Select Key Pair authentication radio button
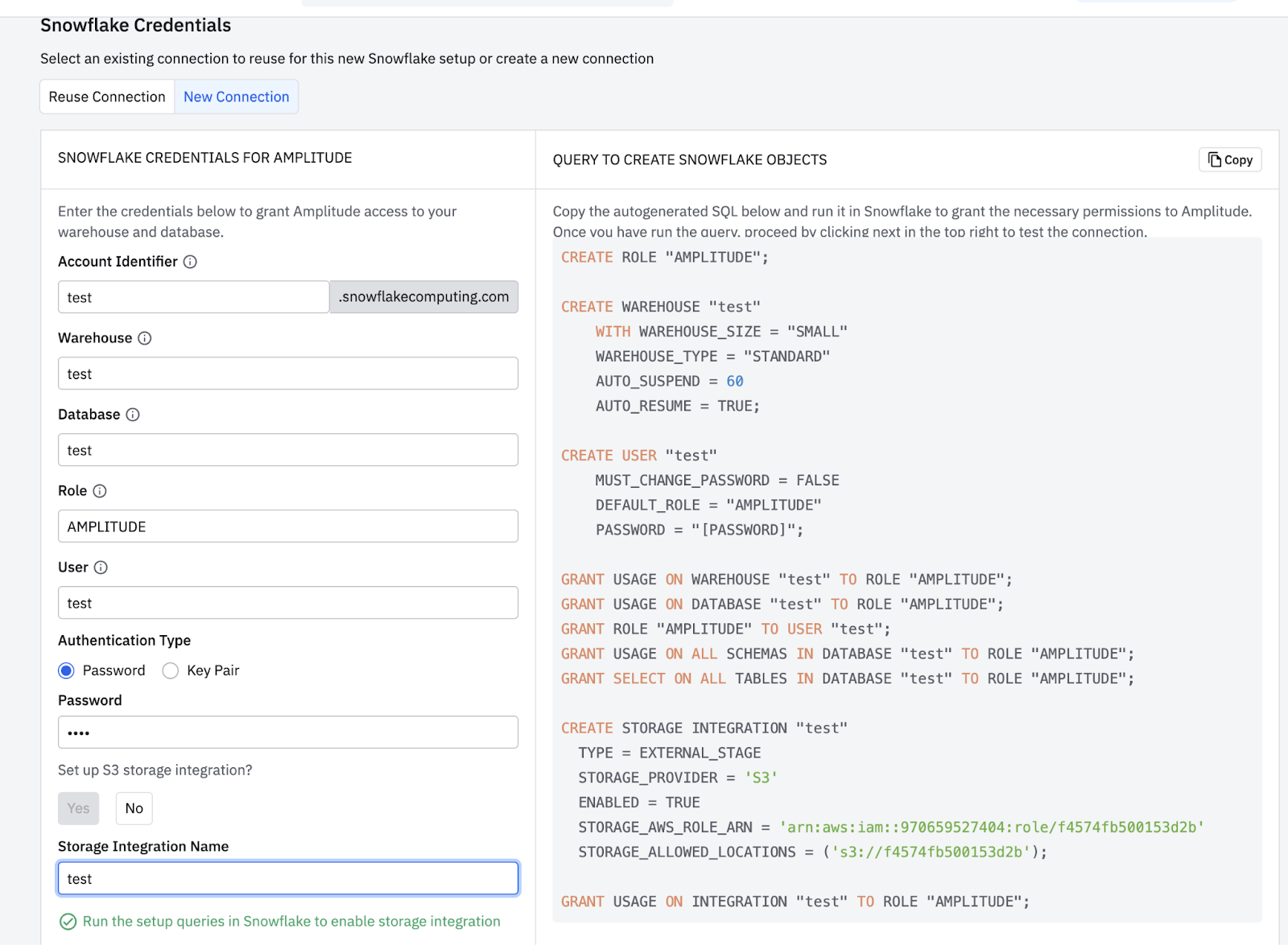This screenshot has width=1288, height=945. [x=171, y=671]
